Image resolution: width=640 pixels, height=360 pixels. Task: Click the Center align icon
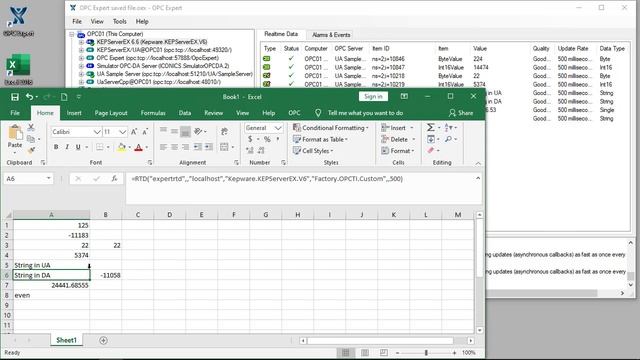pyautogui.click(x=174, y=147)
